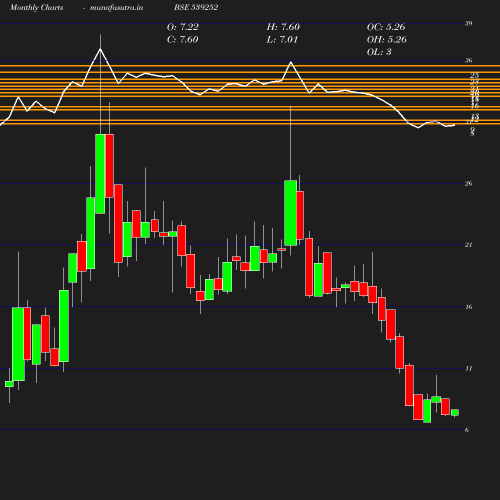Click the last small green candle on the right
Screen dimensions: 500x500
(x=455, y=413)
